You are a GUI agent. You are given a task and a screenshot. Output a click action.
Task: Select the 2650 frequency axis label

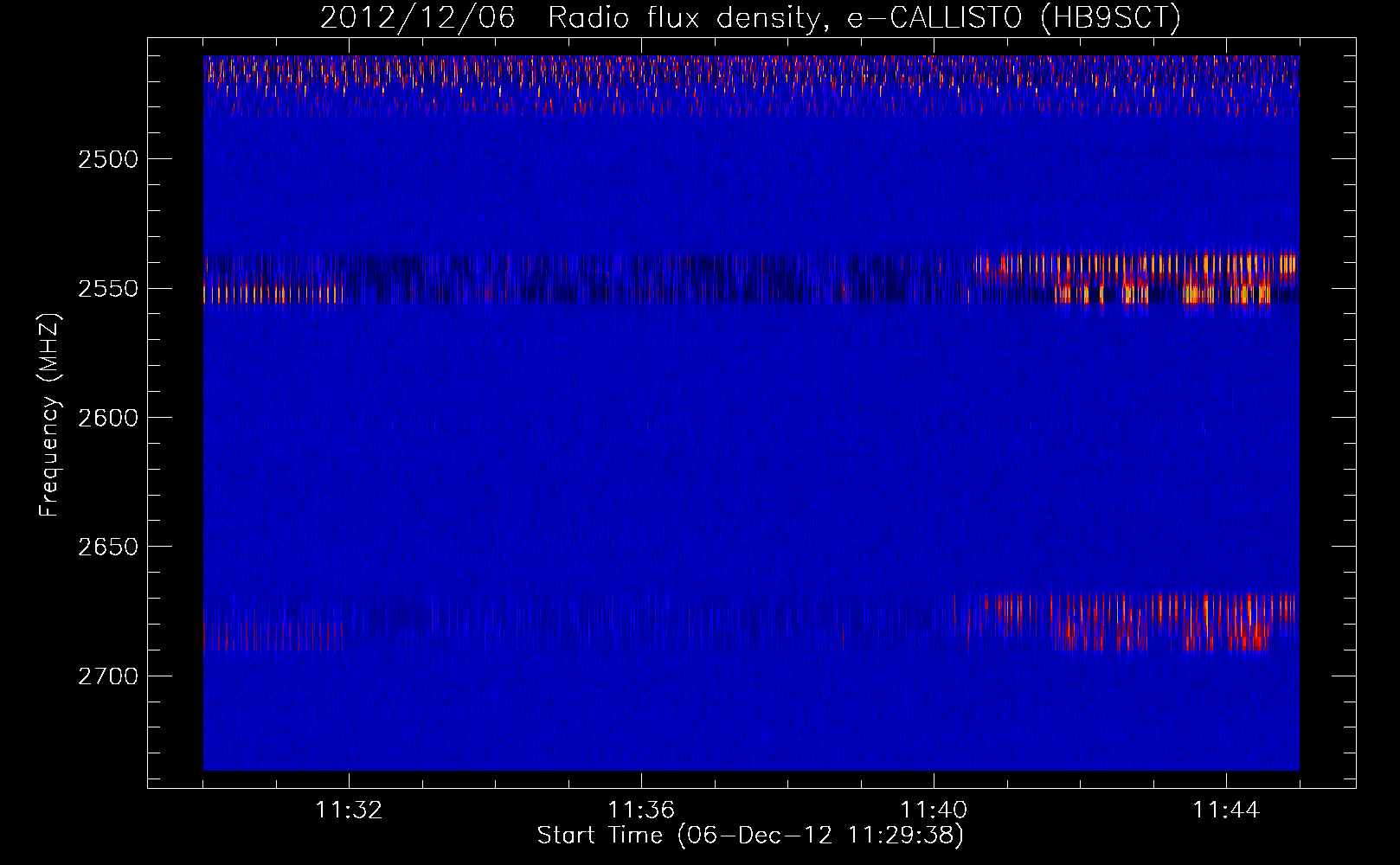(x=107, y=547)
